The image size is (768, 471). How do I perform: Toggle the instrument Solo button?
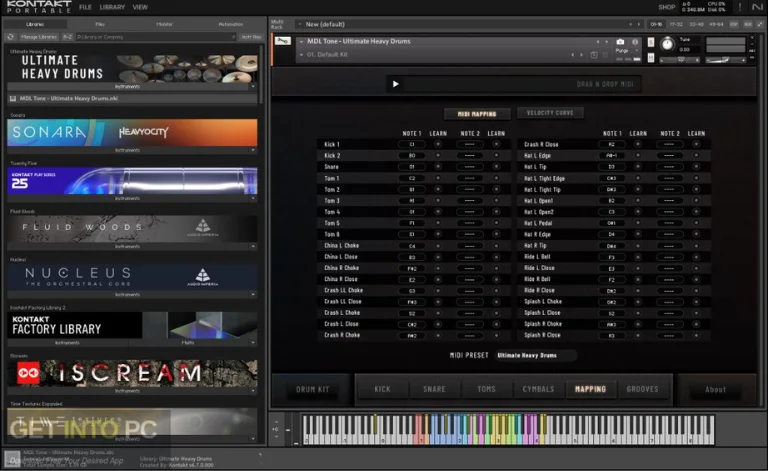click(x=651, y=43)
